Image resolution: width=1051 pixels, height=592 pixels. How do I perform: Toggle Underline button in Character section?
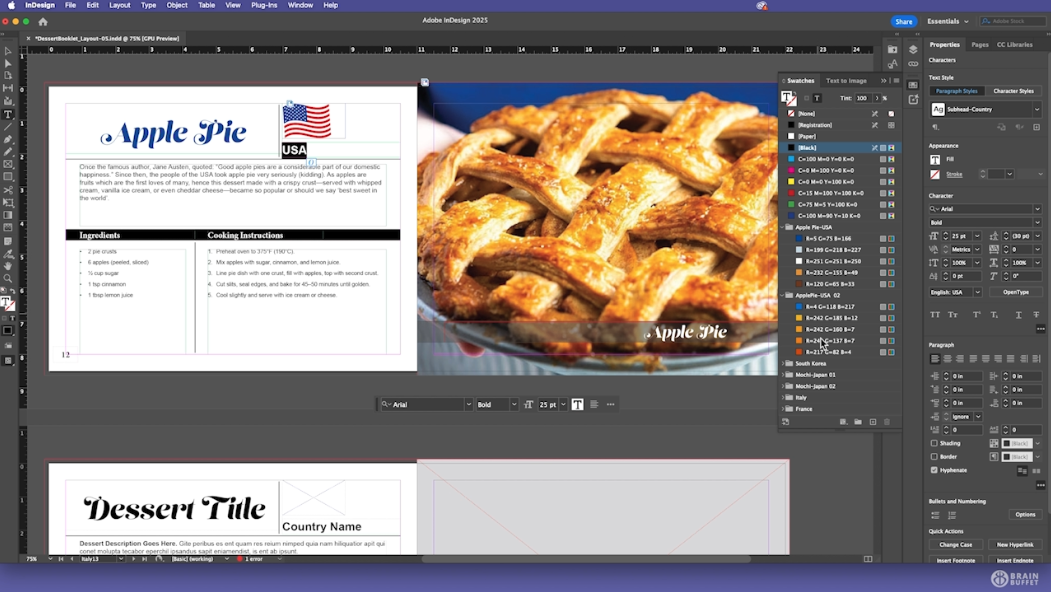pos(1019,314)
